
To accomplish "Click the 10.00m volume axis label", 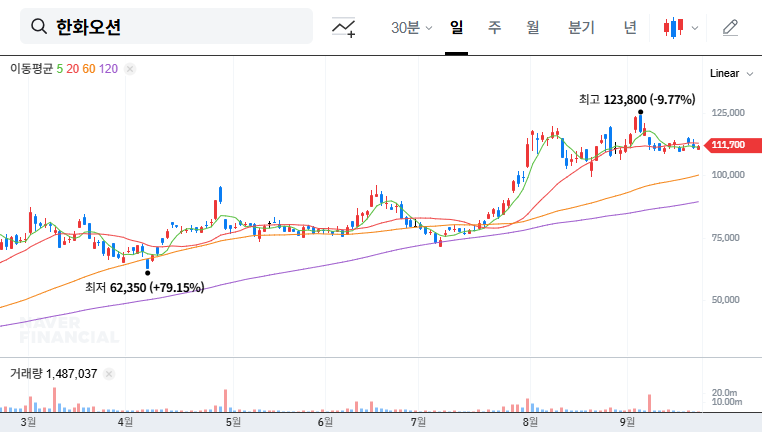I will point(727,402).
